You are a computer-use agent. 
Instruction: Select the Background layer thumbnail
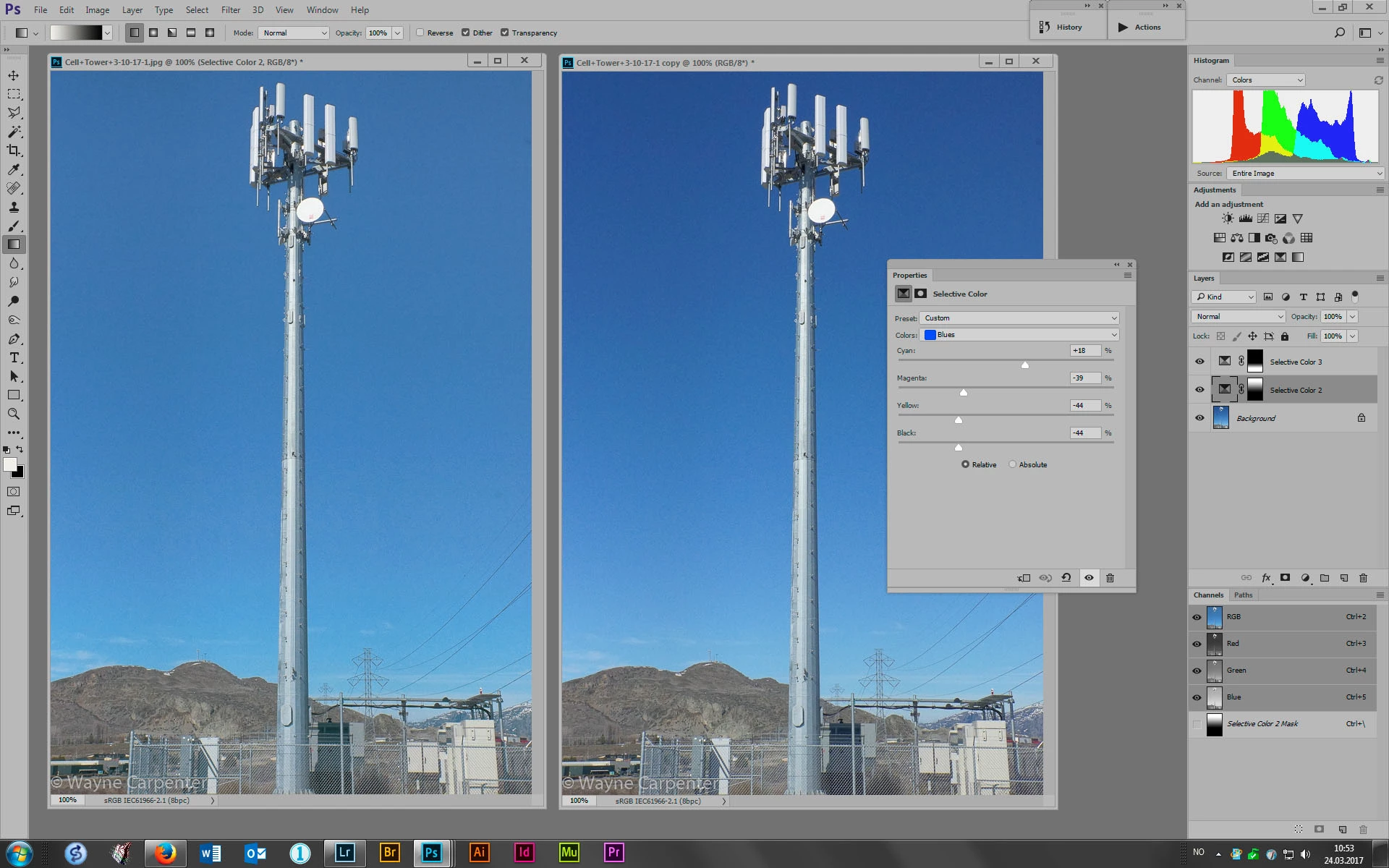tap(1220, 418)
